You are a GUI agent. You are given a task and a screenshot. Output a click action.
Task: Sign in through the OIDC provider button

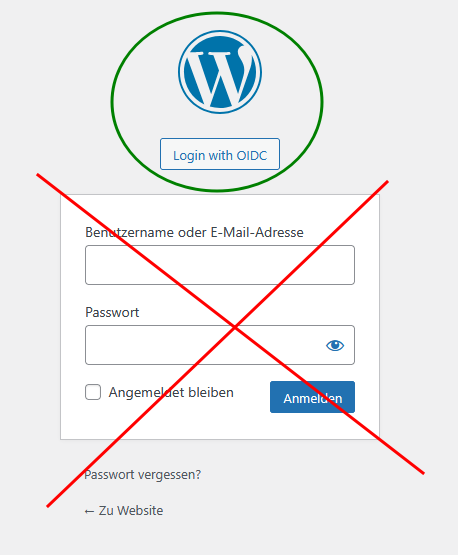click(x=220, y=154)
